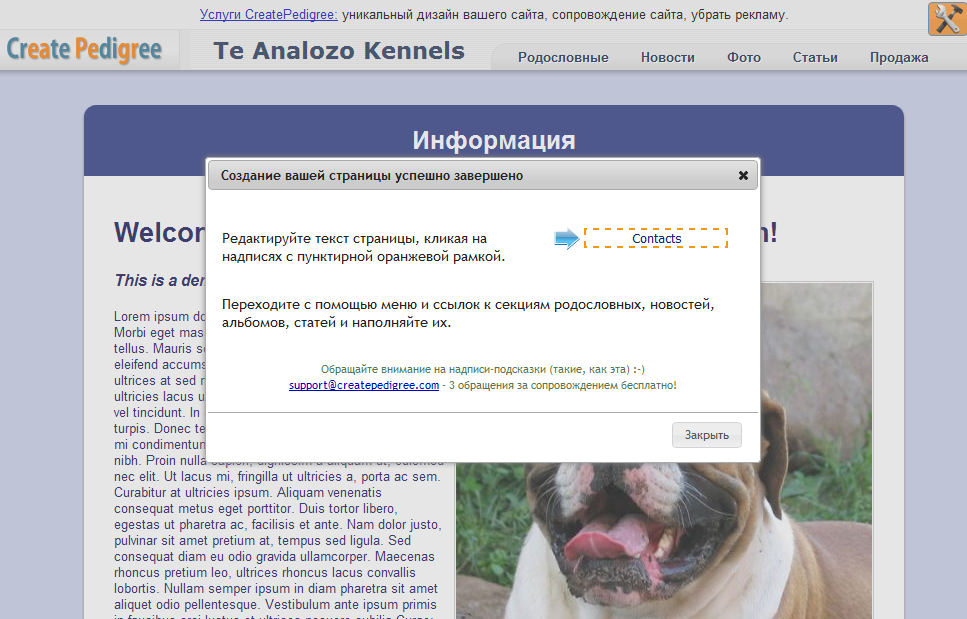Close the dialog with the X icon
This screenshot has width=967, height=619.
(x=743, y=176)
